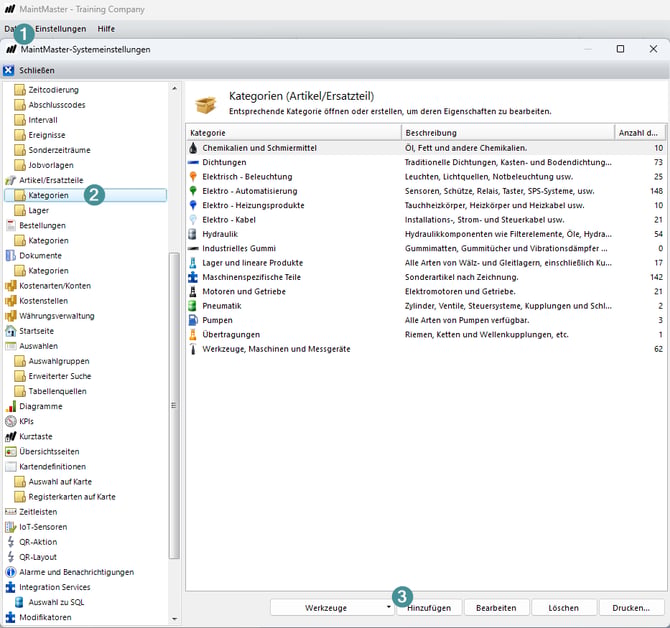Select the Industrielles Gummi row
The image size is (670, 628).
(426, 248)
